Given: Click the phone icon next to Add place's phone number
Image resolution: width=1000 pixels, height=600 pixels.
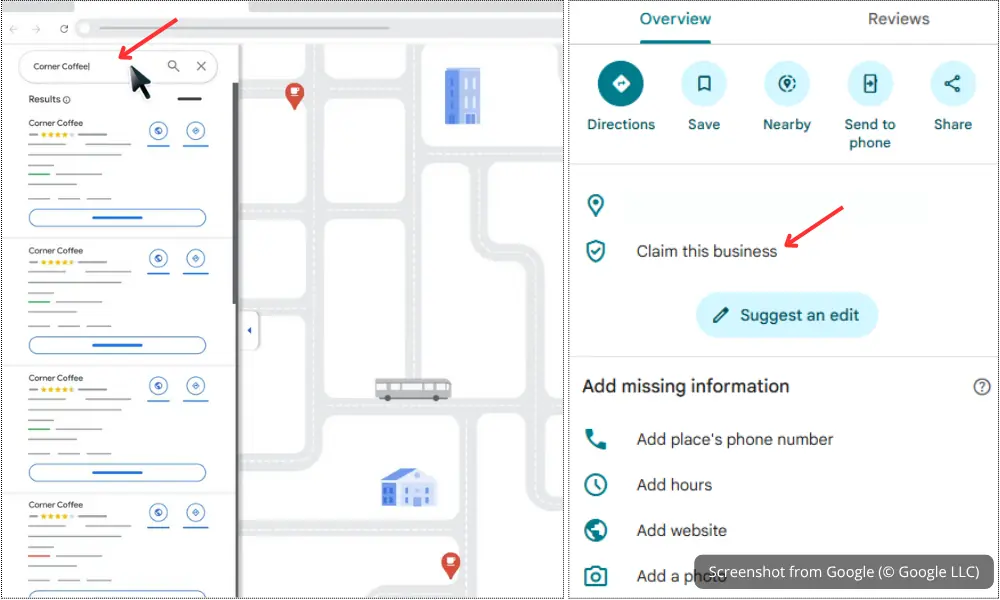Looking at the screenshot, I should (x=597, y=438).
